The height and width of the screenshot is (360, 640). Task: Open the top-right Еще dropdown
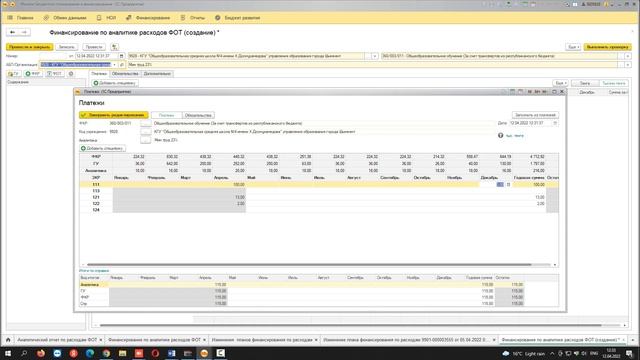coord(573,47)
